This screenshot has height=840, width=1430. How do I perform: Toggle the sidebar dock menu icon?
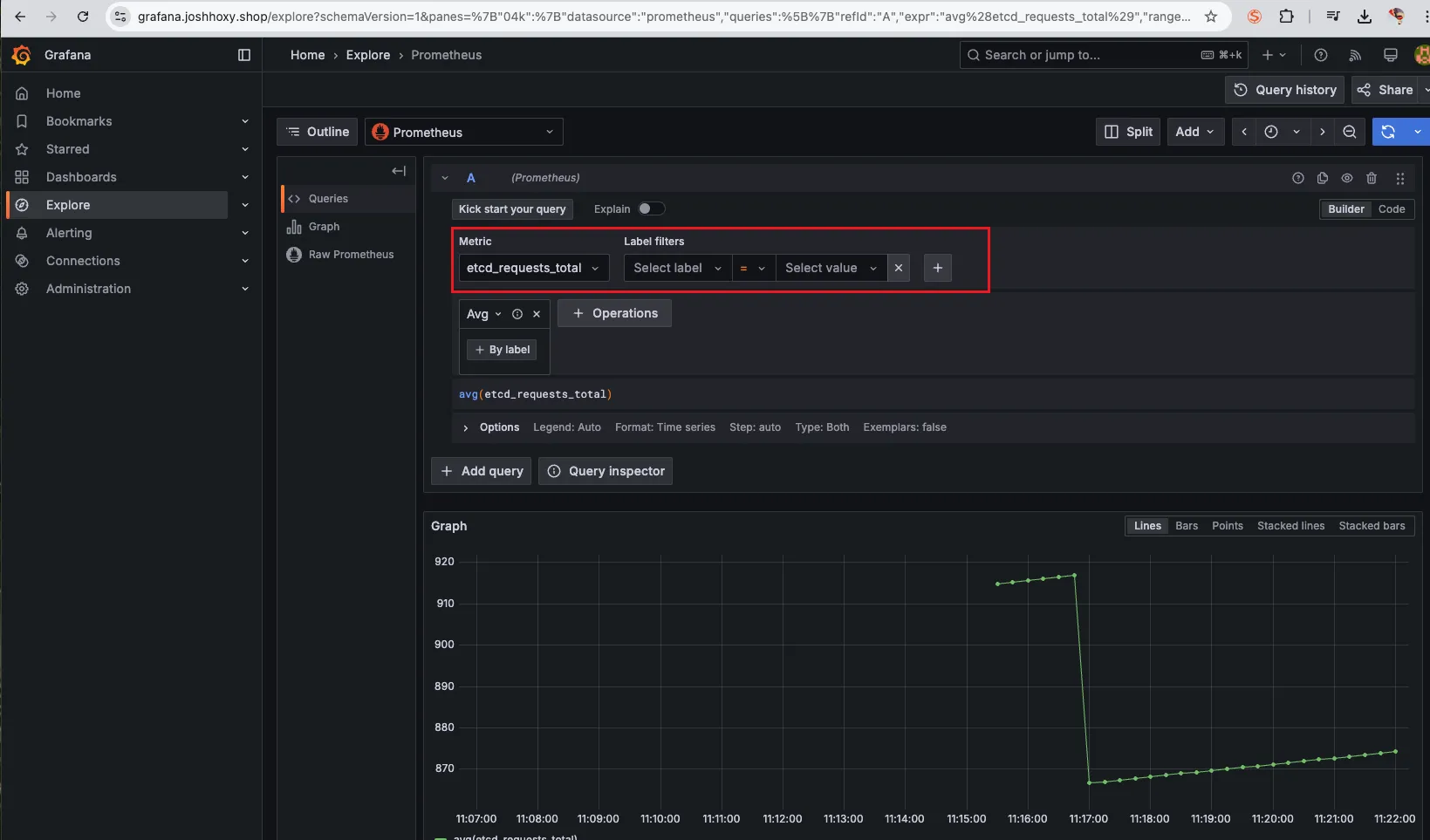click(244, 55)
